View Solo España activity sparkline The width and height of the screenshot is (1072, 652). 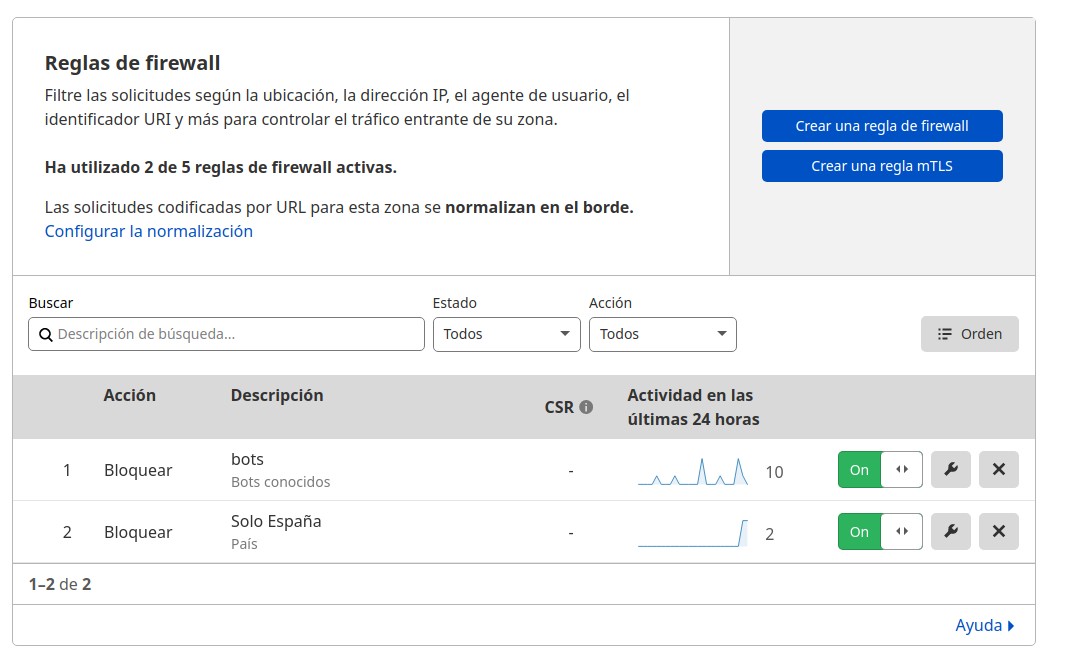tap(692, 533)
